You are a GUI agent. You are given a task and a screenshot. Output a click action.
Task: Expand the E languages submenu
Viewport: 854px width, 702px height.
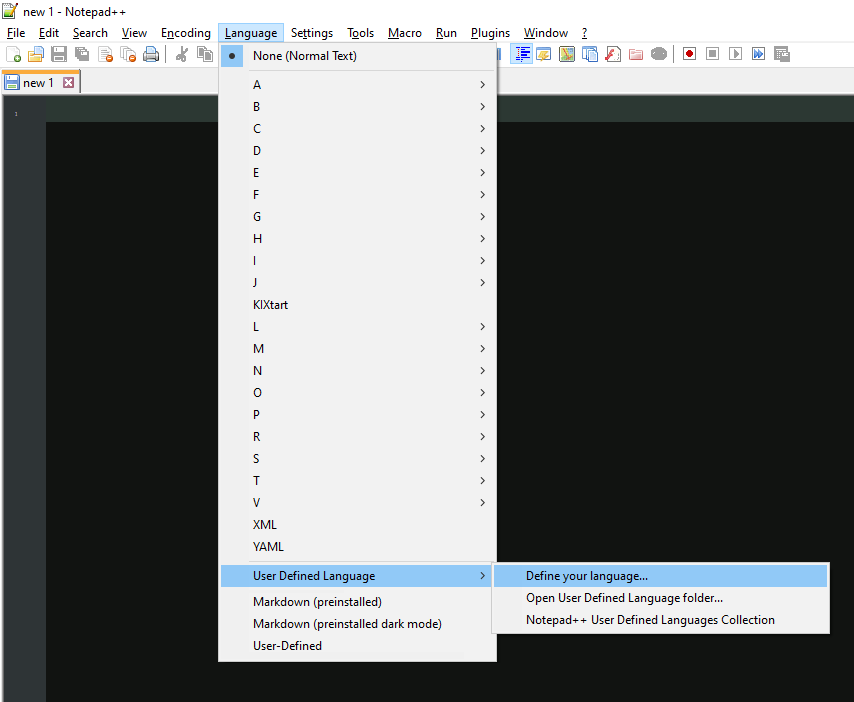pyautogui.click(x=357, y=173)
